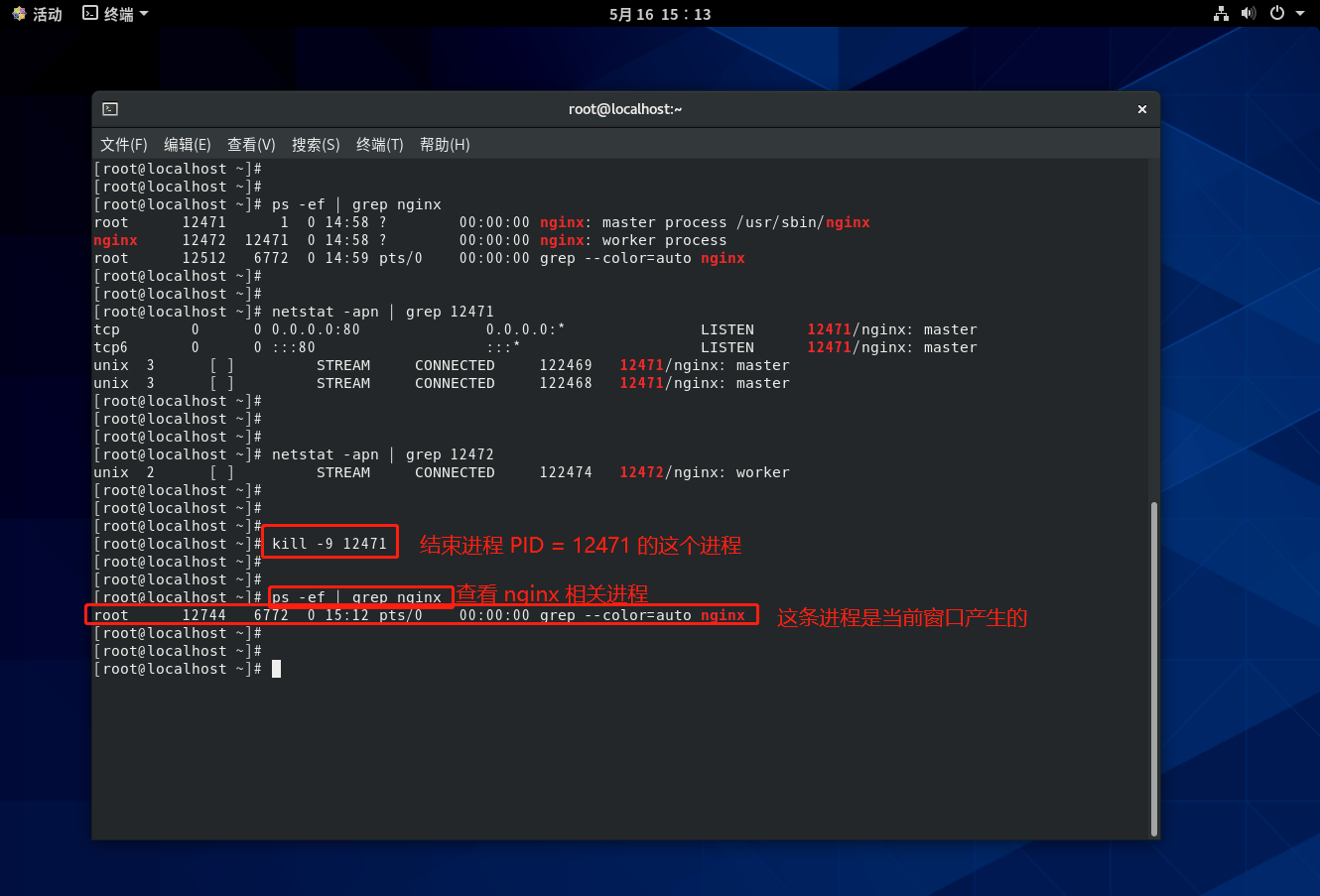Viewport: 1320px width, 896px height.
Task: Click the root@localhost:~ window title bar
Action: click(x=625, y=109)
